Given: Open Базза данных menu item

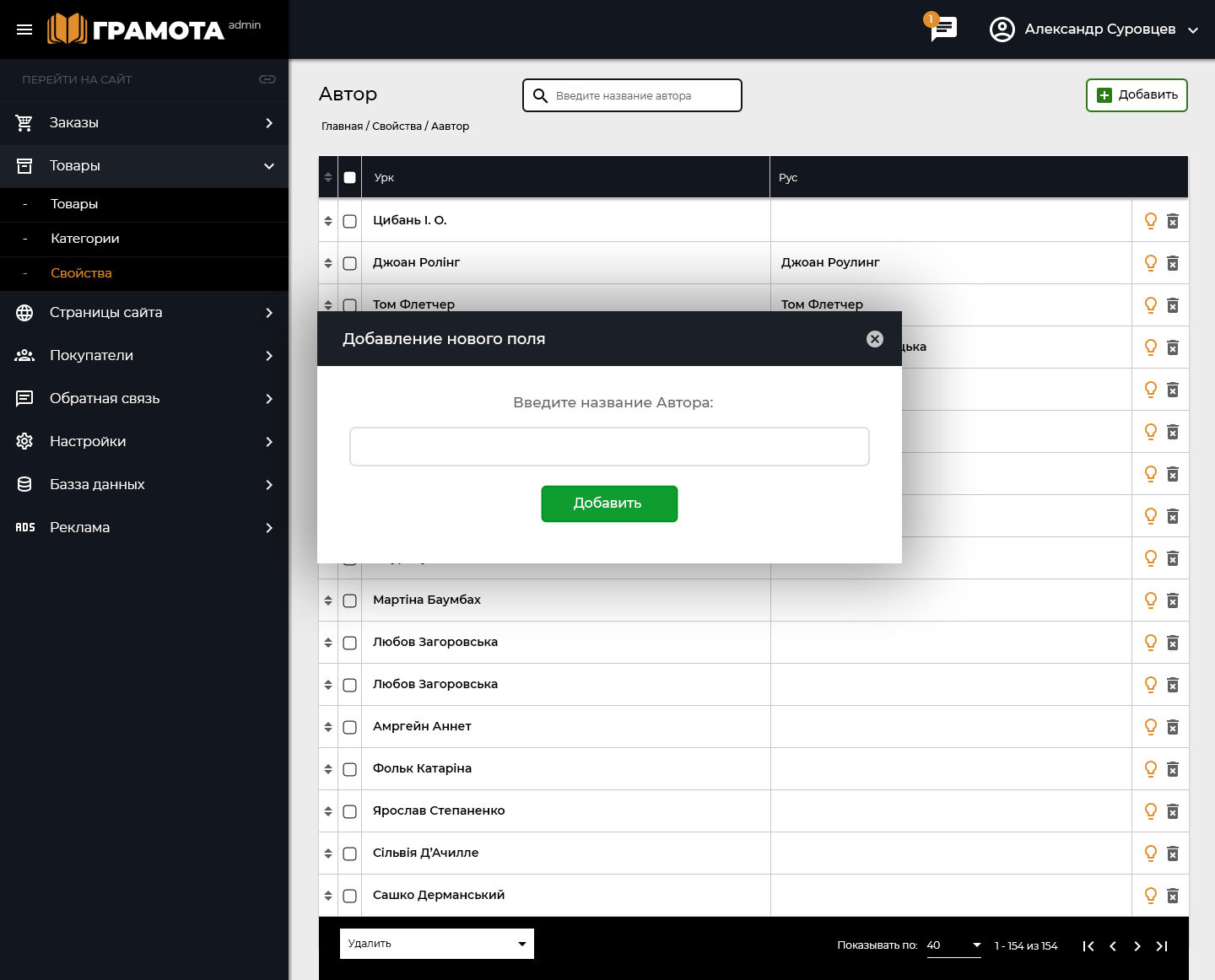Looking at the screenshot, I should [x=144, y=484].
